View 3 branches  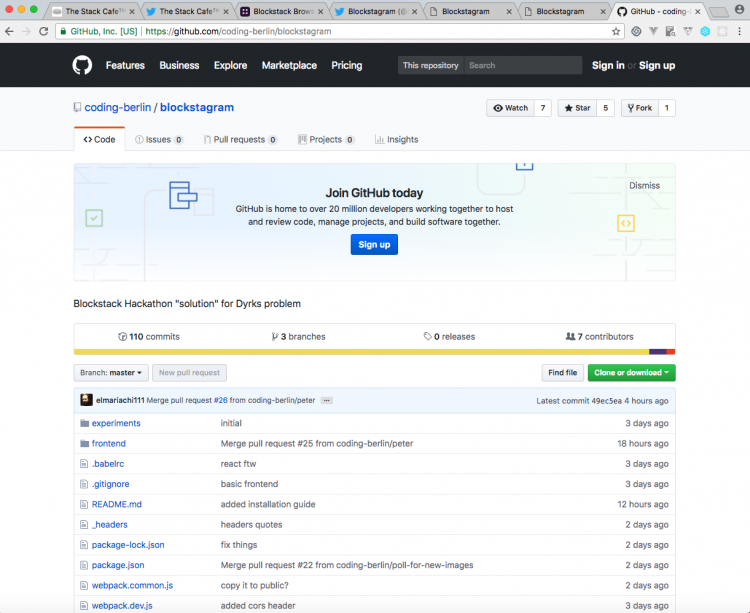pyautogui.click(x=298, y=337)
